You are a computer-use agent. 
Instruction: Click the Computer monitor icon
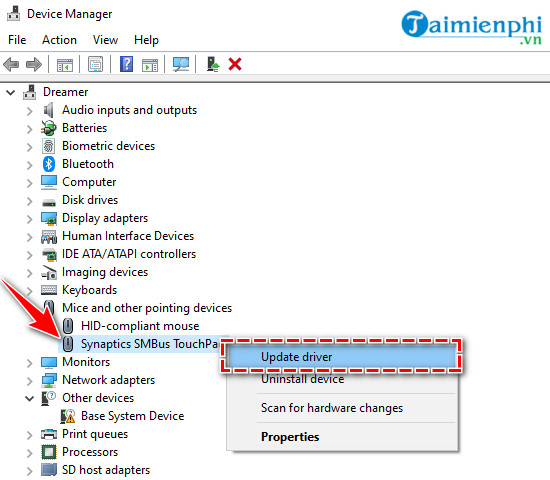click(x=49, y=182)
